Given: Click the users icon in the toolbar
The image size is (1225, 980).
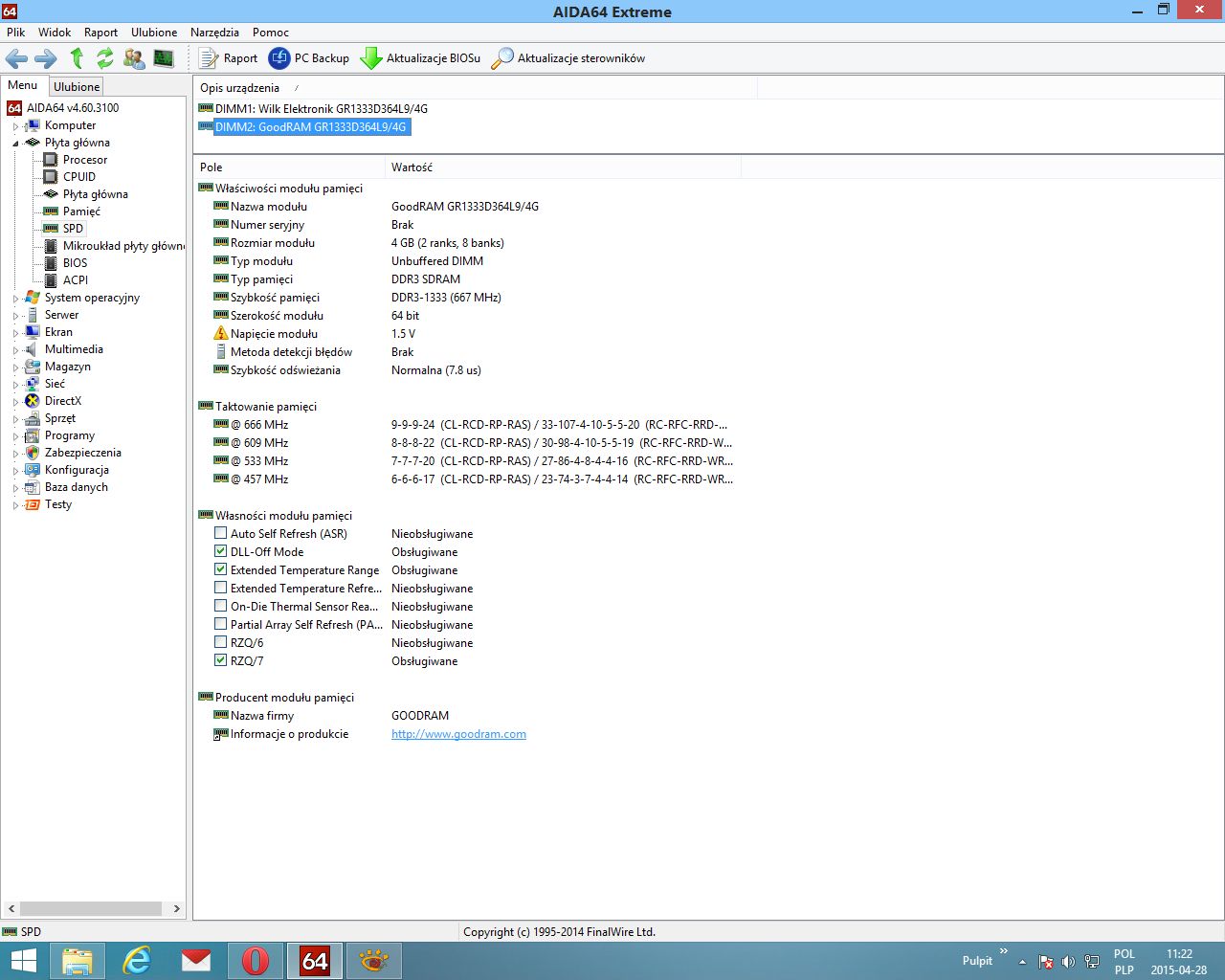Looking at the screenshot, I should coord(134,58).
